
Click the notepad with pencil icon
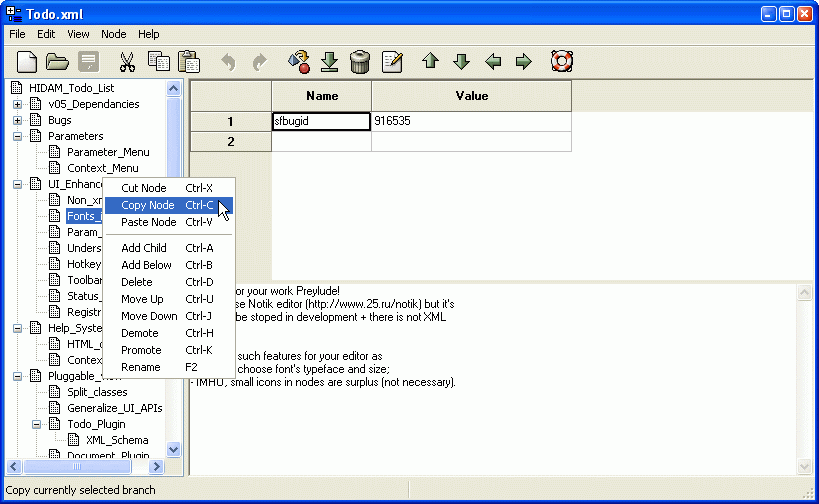tap(392, 62)
